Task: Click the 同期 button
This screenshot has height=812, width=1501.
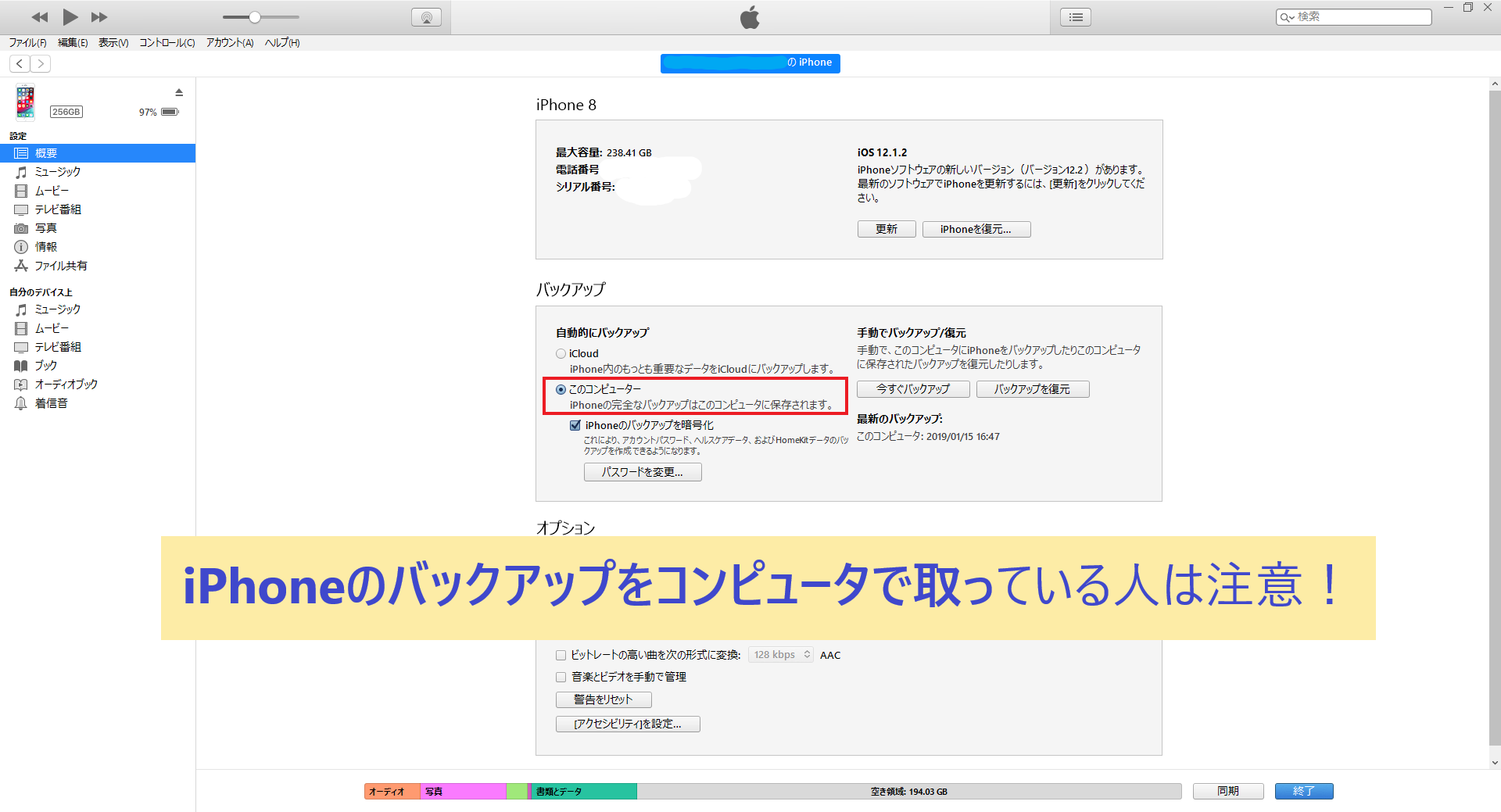Action: pos(1228,792)
